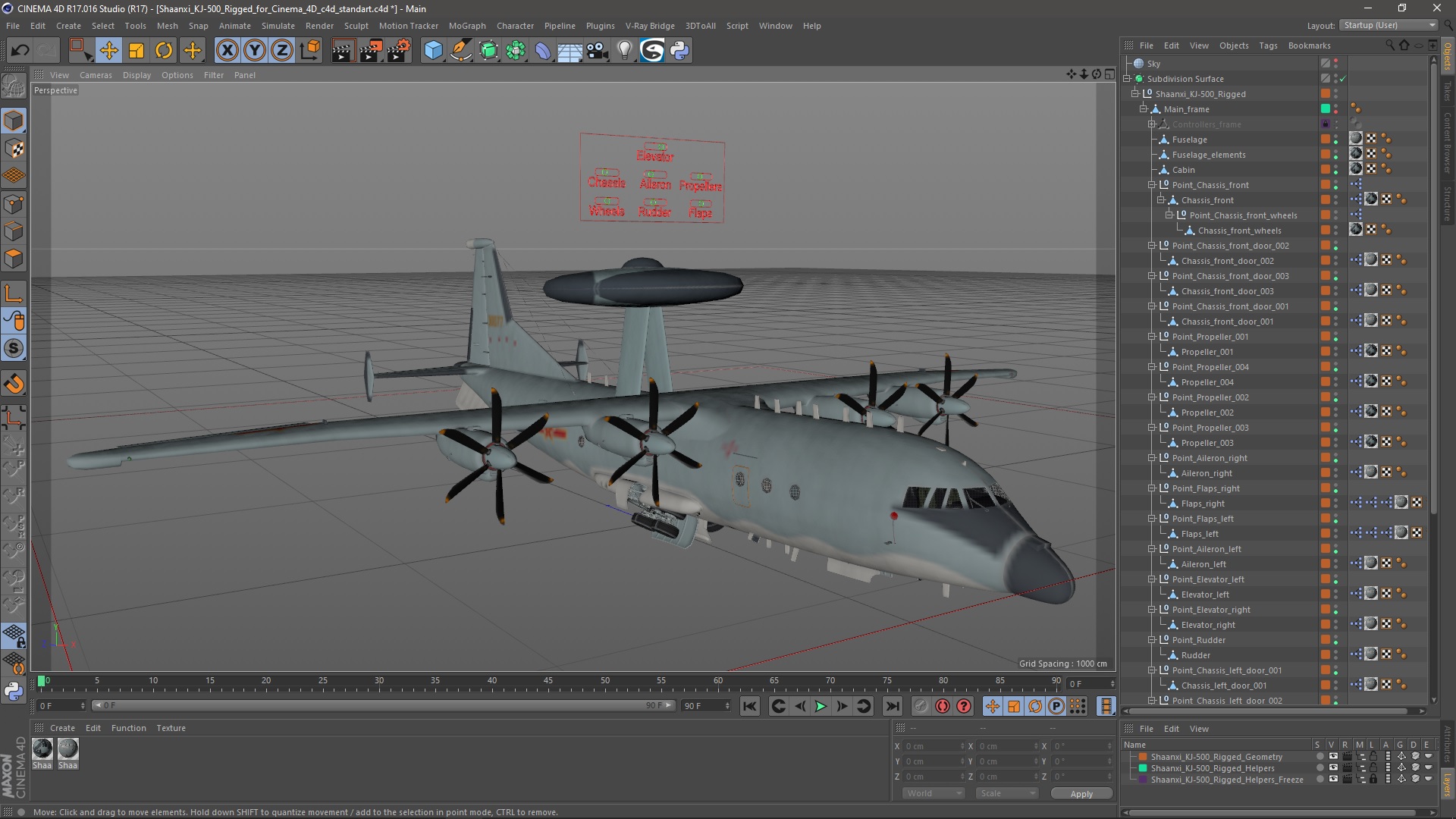The width and height of the screenshot is (1456, 819).
Task: Open Object Manager Tags menu
Action: 1268,45
